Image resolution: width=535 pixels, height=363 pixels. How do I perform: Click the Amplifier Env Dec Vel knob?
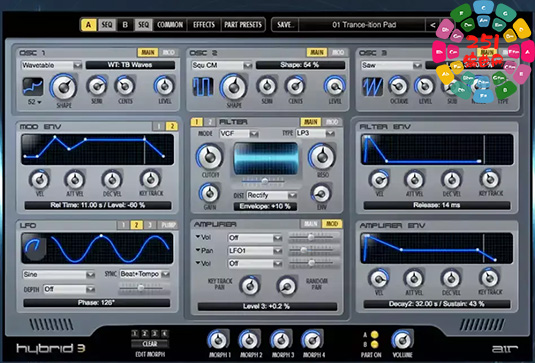pos(451,278)
